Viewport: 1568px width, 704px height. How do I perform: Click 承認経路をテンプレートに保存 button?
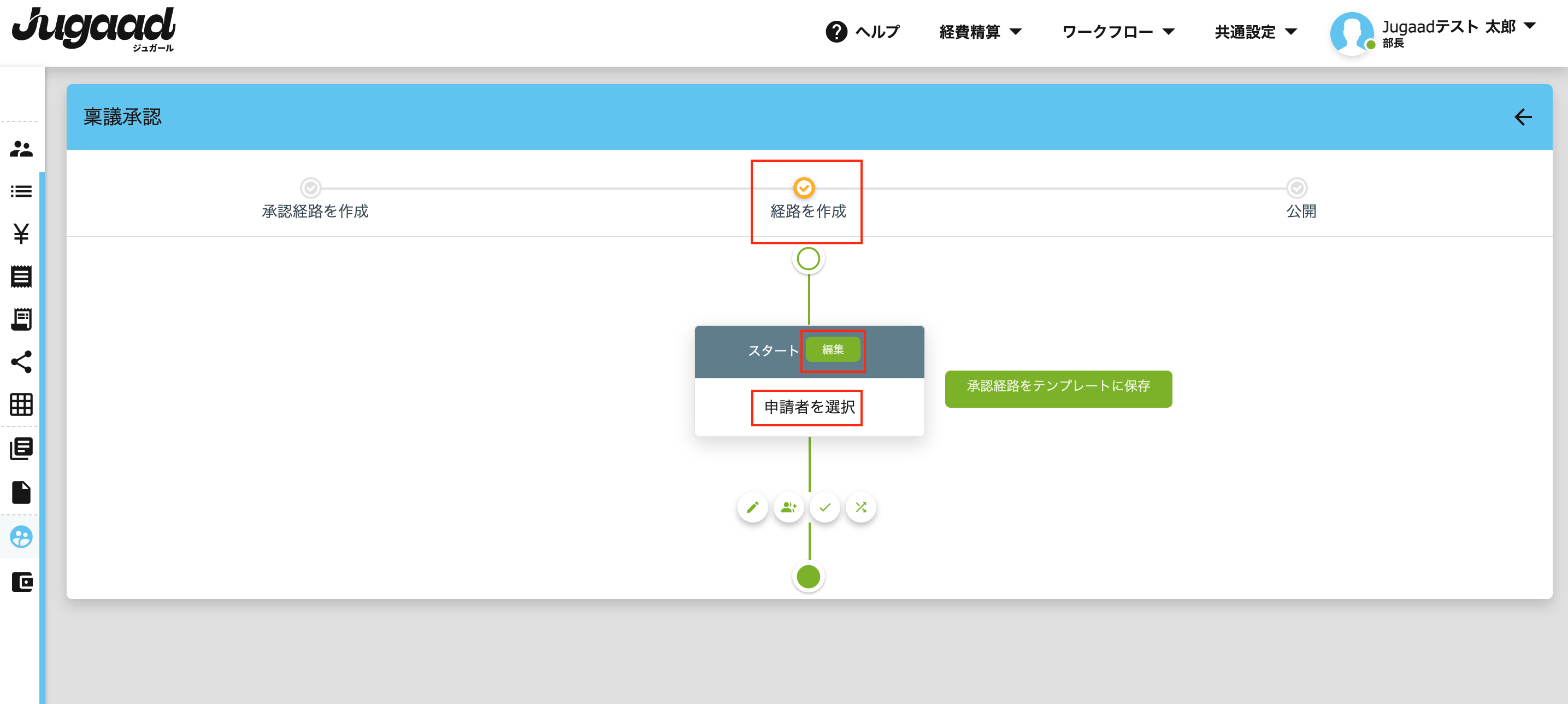pyautogui.click(x=1058, y=388)
